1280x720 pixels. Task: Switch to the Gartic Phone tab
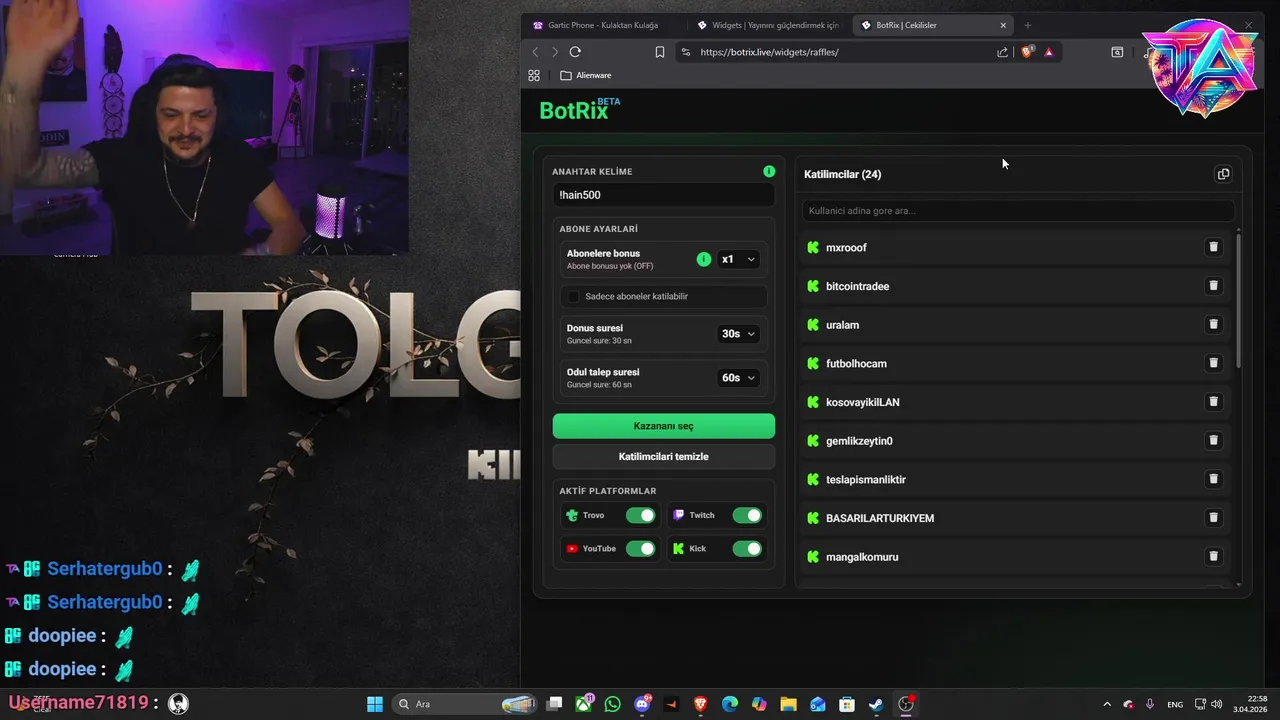603,25
